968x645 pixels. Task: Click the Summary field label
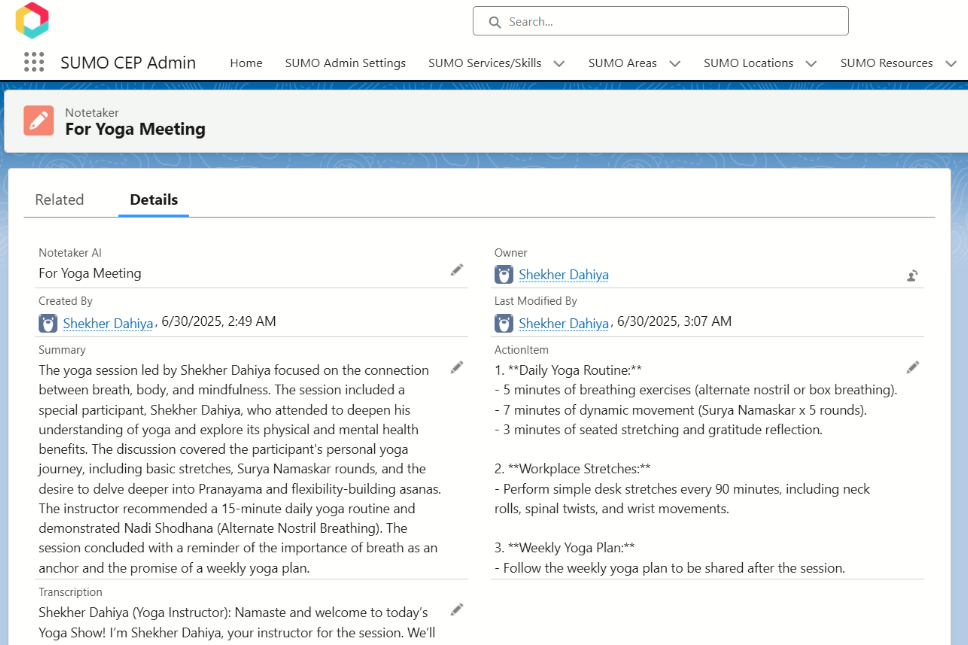pyautogui.click(x=62, y=350)
